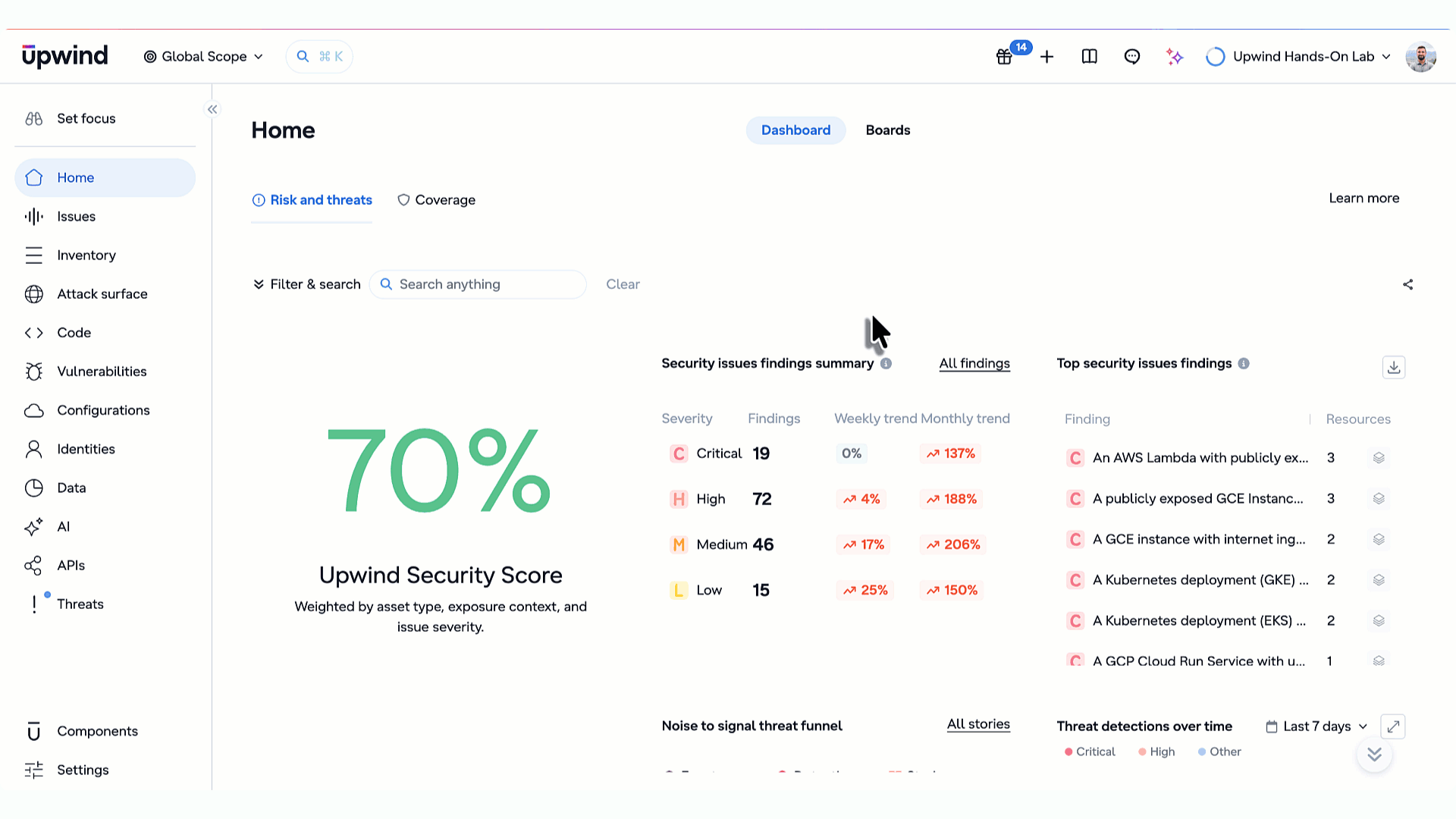Click the plus add icon in header
Image resolution: width=1456 pixels, height=819 pixels.
coord(1047,57)
